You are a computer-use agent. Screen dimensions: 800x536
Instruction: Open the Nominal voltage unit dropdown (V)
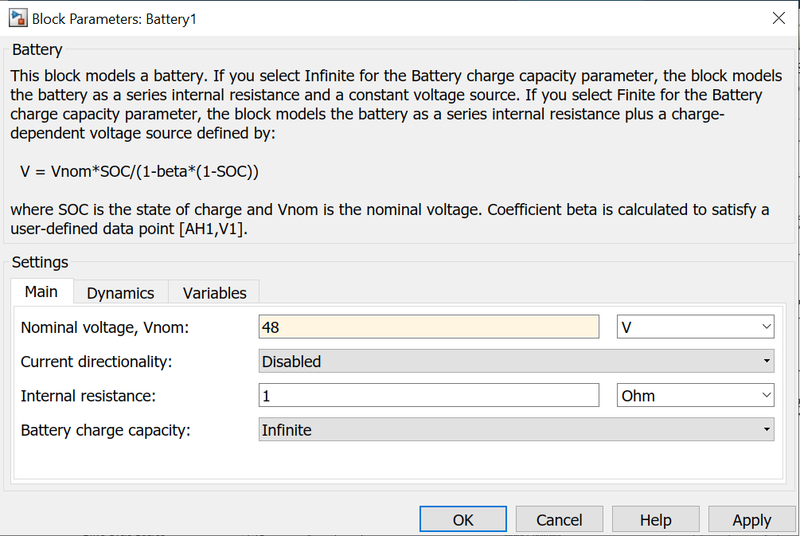[x=695, y=327]
